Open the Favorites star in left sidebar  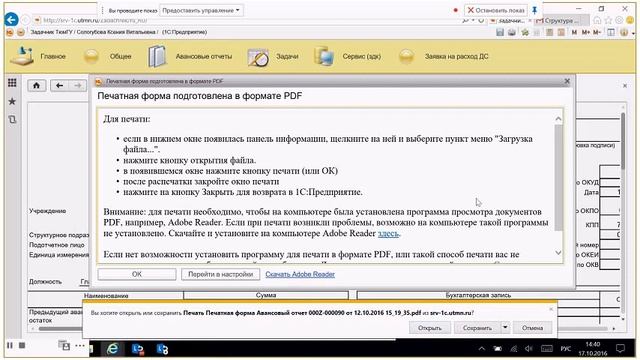pos(12,101)
